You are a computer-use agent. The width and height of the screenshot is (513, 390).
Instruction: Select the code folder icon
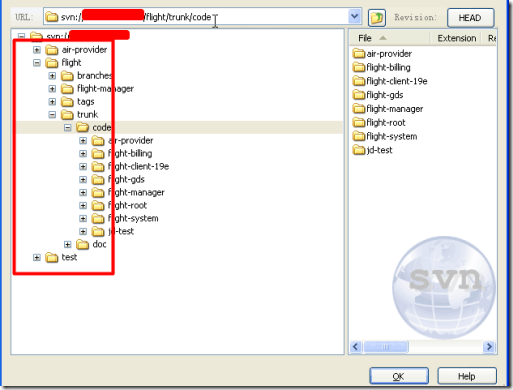[82, 127]
